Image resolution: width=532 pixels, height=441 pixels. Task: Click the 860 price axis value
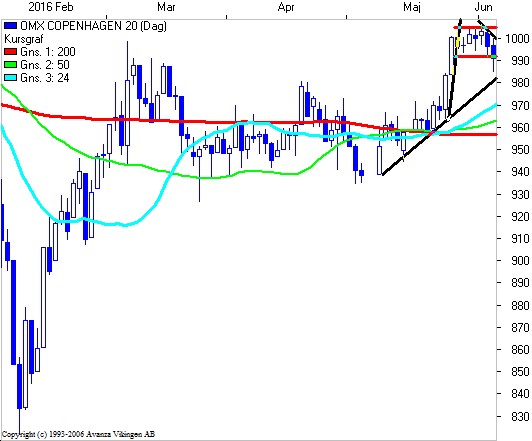coord(520,349)
